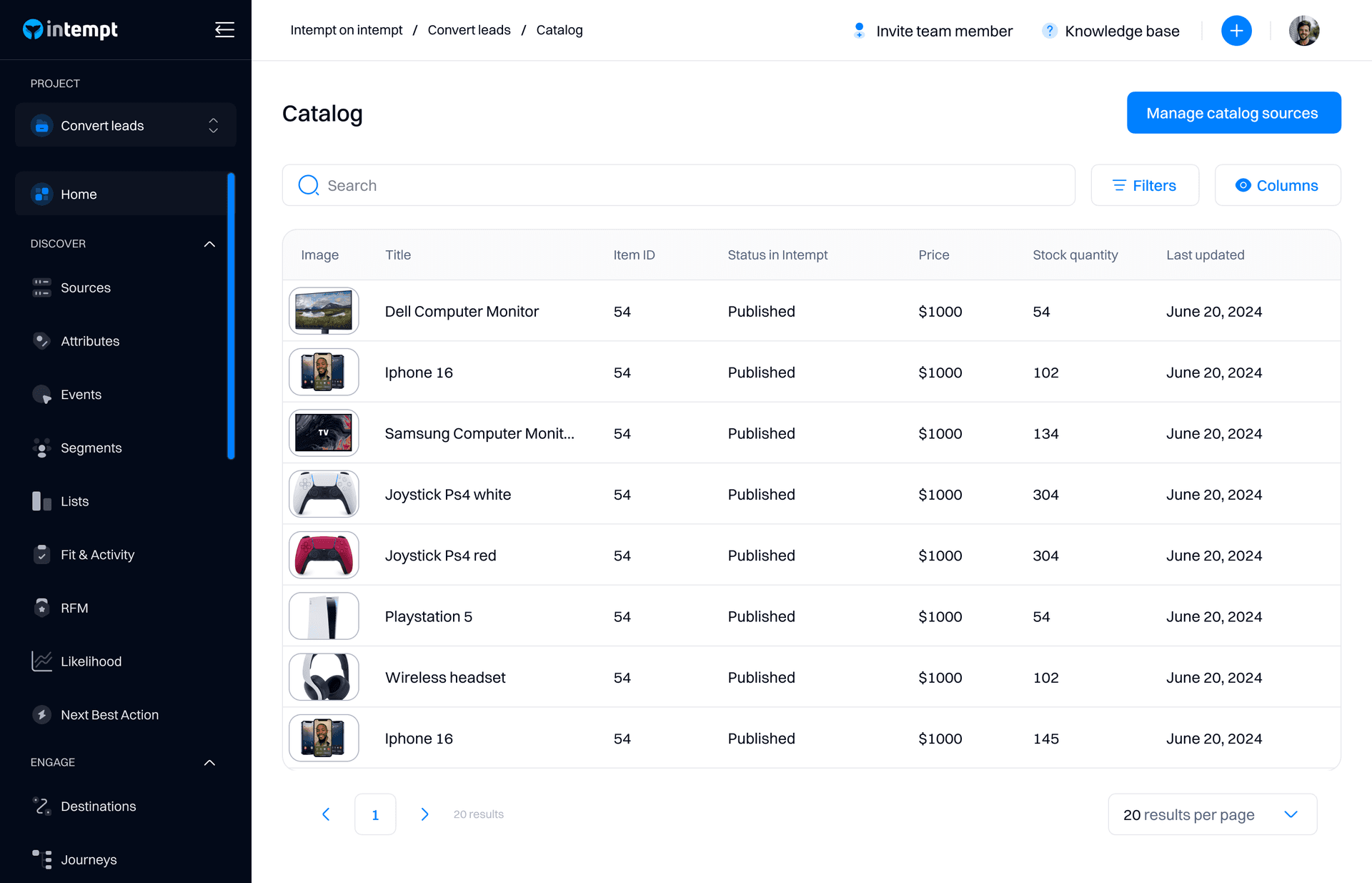Image resolution: width=1372 pixels, height=883 pixels.
Task: Open the Playstation 5 thumbnail
Action: click(324, 616)
